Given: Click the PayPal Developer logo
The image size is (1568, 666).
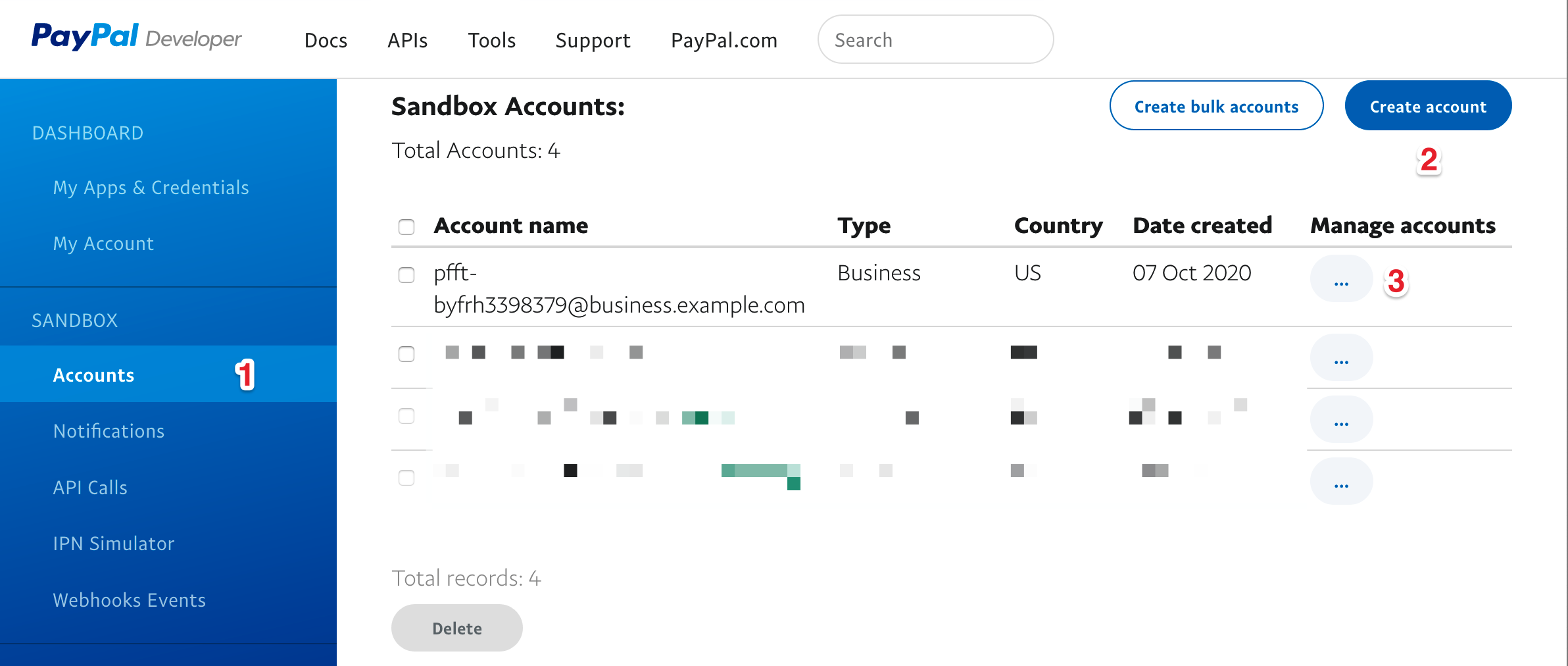Looking at the screenshot, I should (x=135, y=38).
